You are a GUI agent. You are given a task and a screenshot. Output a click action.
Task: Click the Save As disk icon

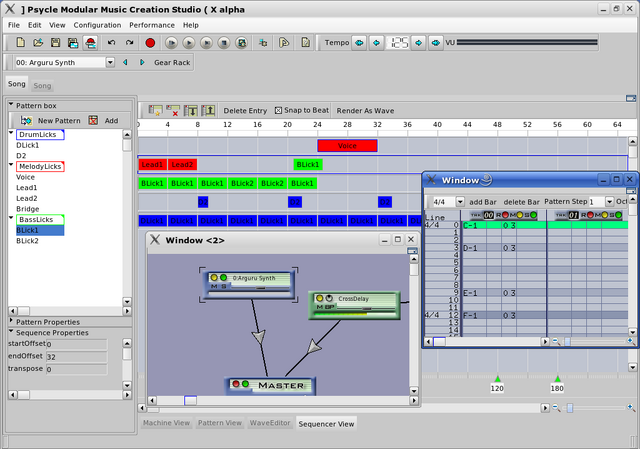pos(73,42)
